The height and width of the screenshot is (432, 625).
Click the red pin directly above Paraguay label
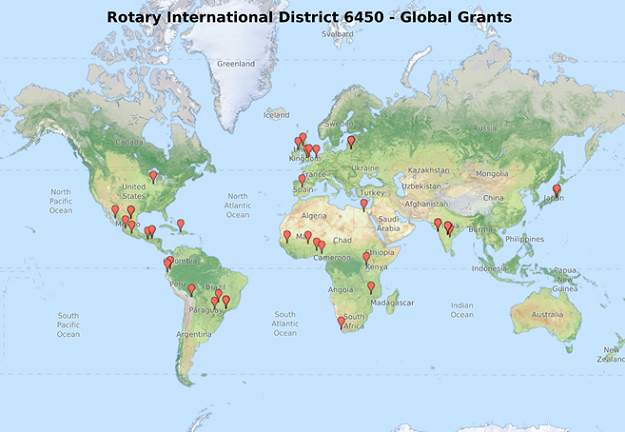click(x=214, y=303)
